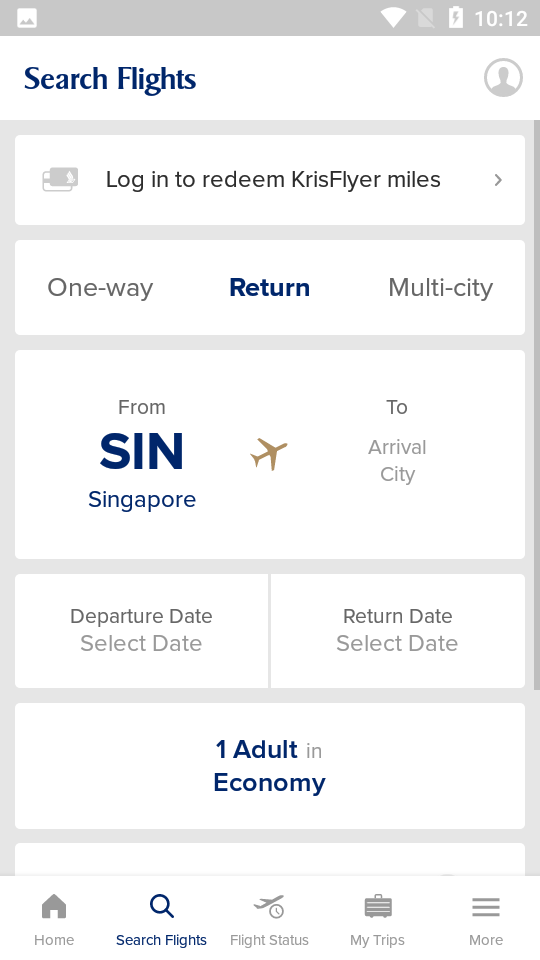
Task: Click the vertical scrollbar on the right edge
Action: click(x=536, y=404)
